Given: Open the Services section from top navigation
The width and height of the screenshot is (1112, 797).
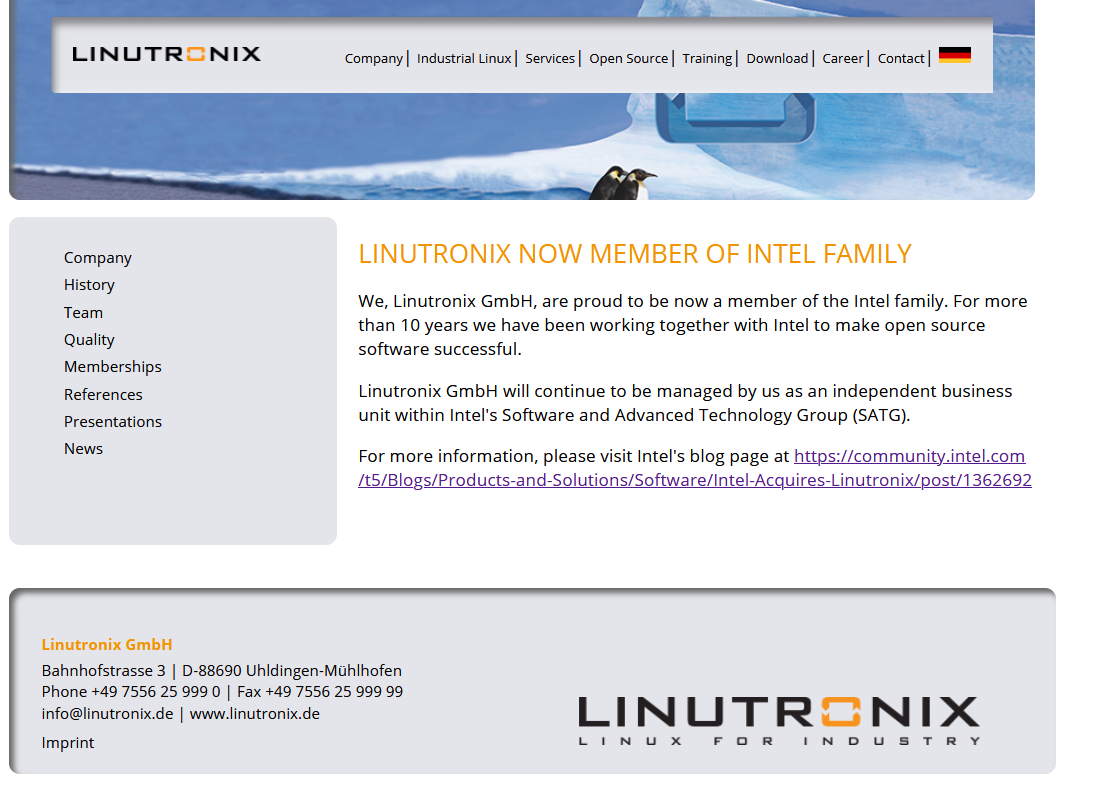Looking at the screenshot, I should [550, 58].
